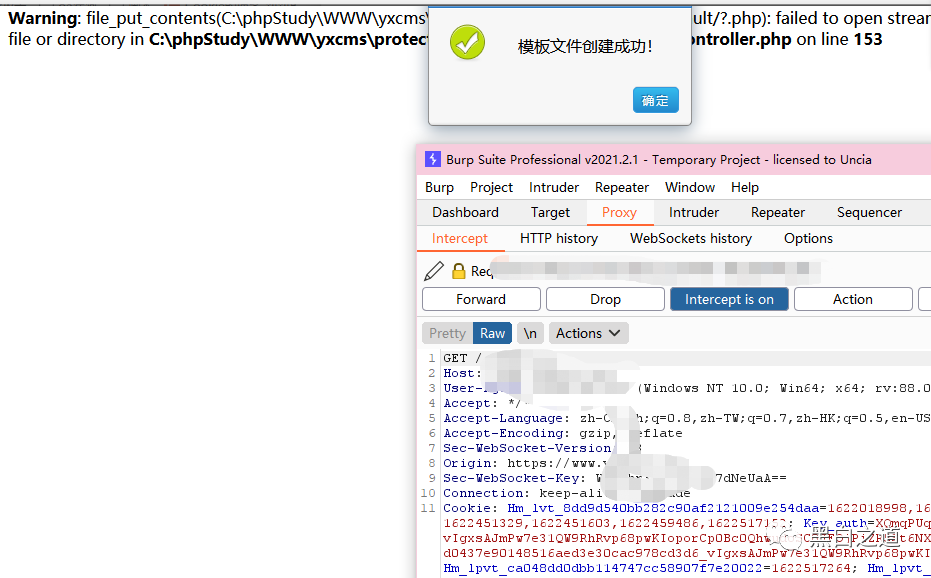The image size is (931, 578).
Task: Click the pencil edit icon in Intercept
Action: (434, 271)
